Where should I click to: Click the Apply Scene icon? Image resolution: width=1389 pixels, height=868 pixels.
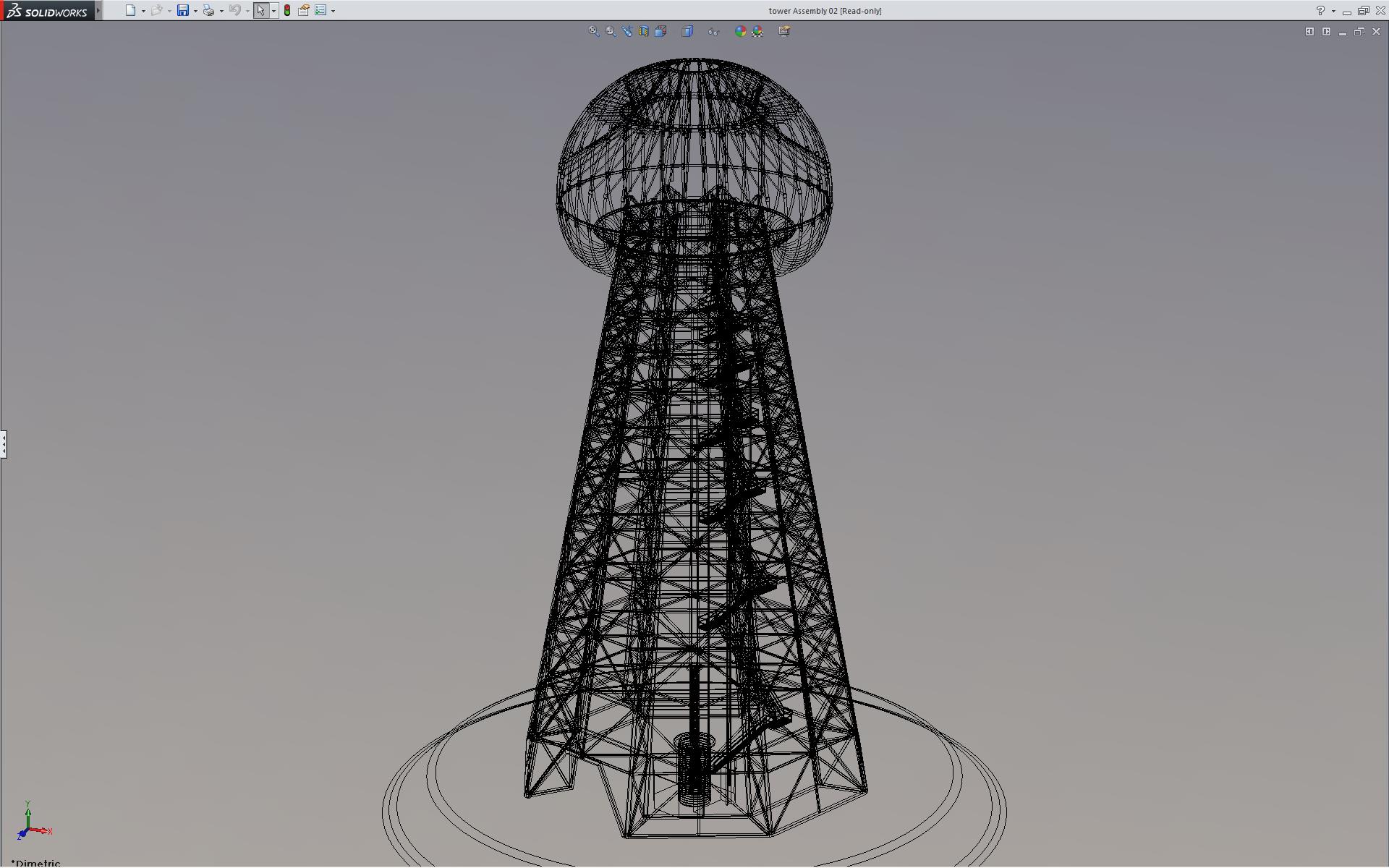tap(757, 31)
